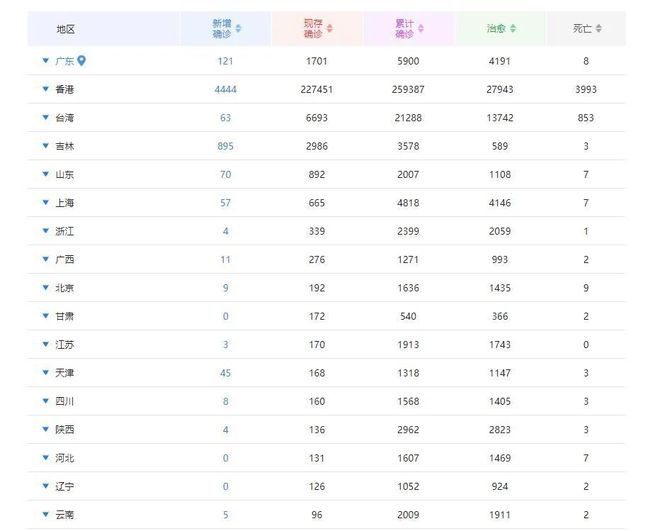Screen dimensions: 660x531
Task: Click 香港 new confirmed count 4444
Action: [225, 90]
